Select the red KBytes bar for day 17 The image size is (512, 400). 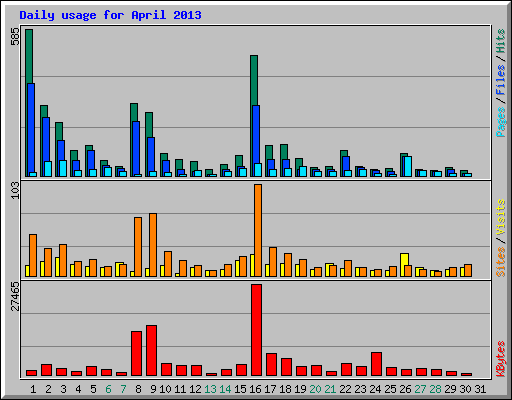[271, 365]
